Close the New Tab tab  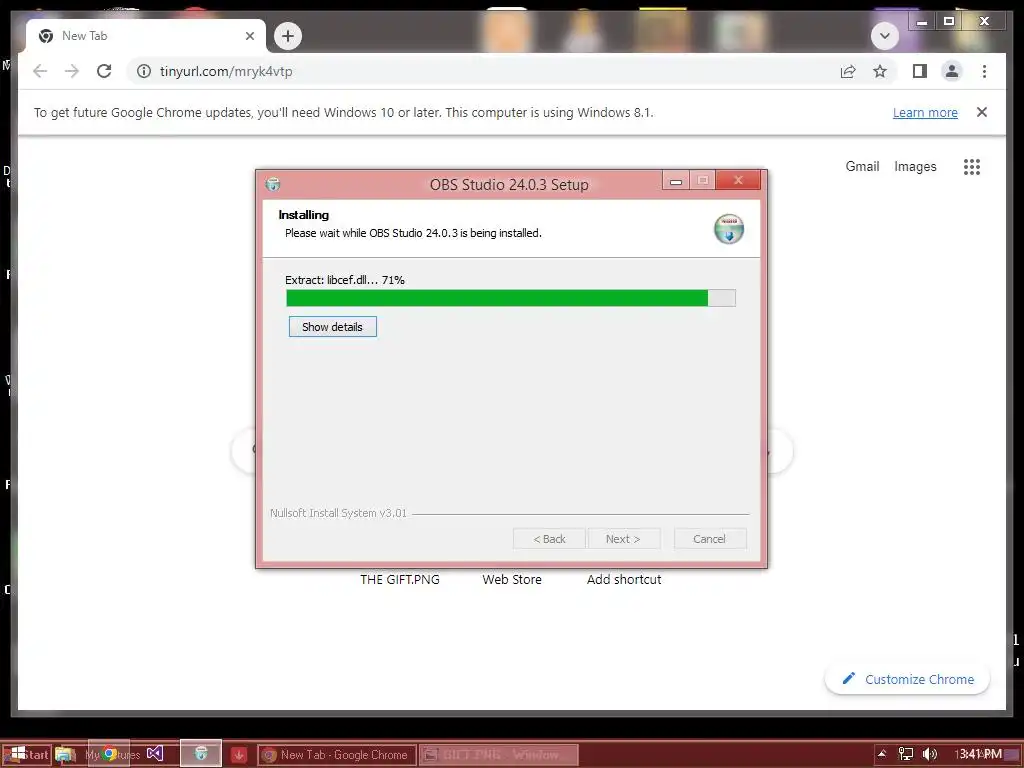click(249, 36)
